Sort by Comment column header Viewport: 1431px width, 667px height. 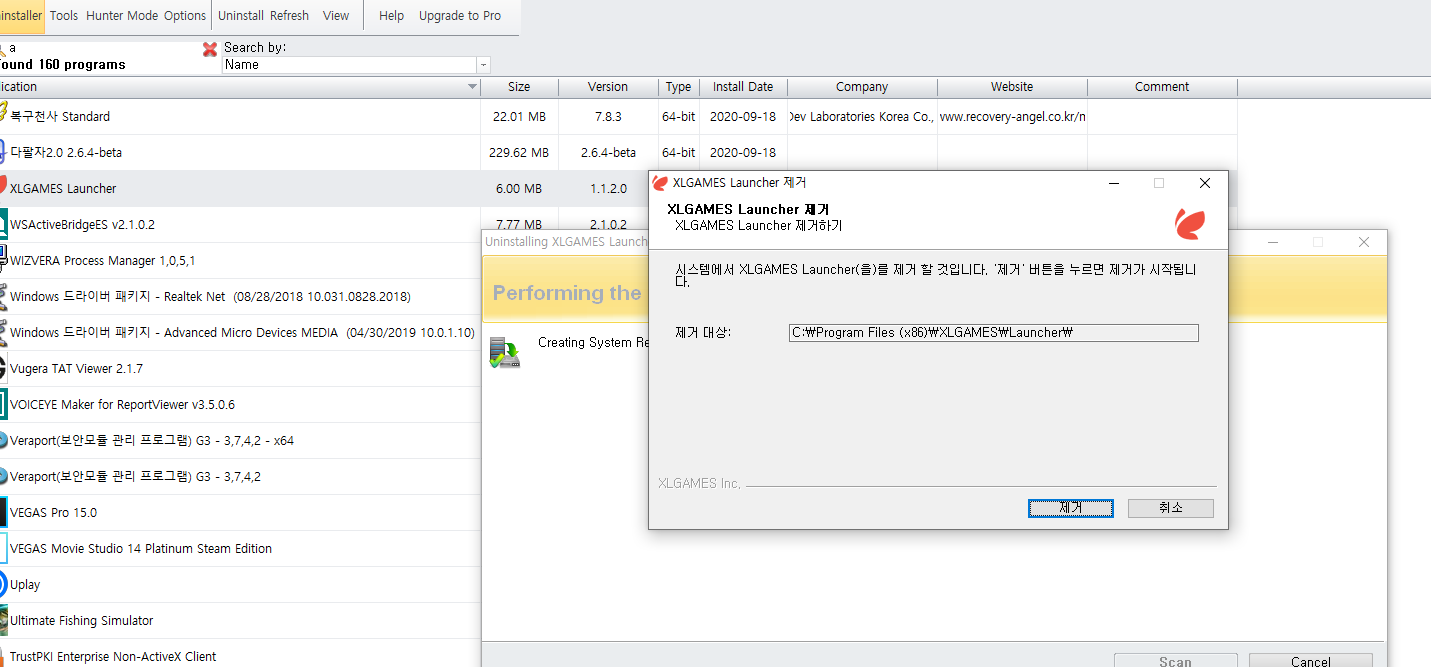[x=1162, y=87]
